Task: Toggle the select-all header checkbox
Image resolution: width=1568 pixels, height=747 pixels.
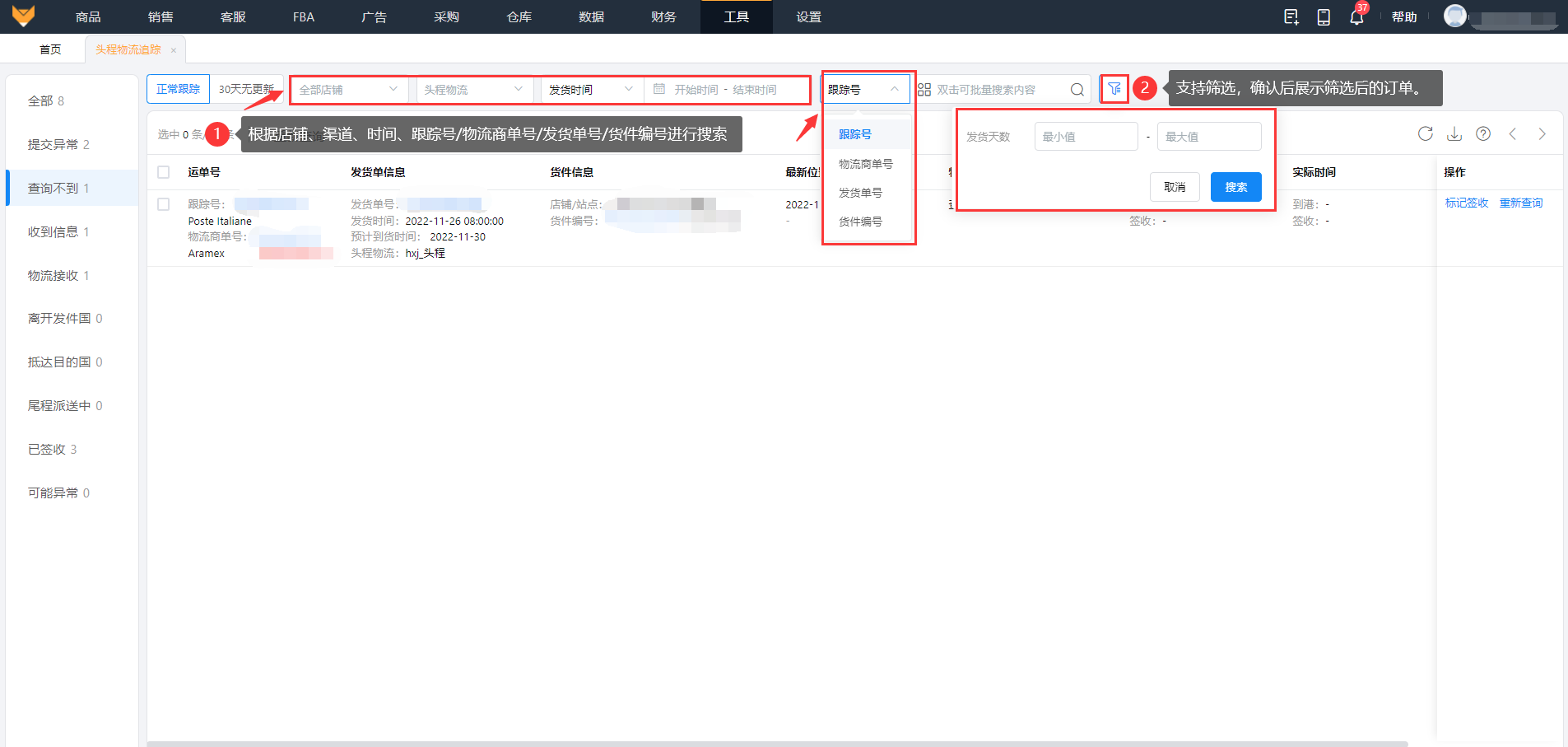Action: pos(164,172)
